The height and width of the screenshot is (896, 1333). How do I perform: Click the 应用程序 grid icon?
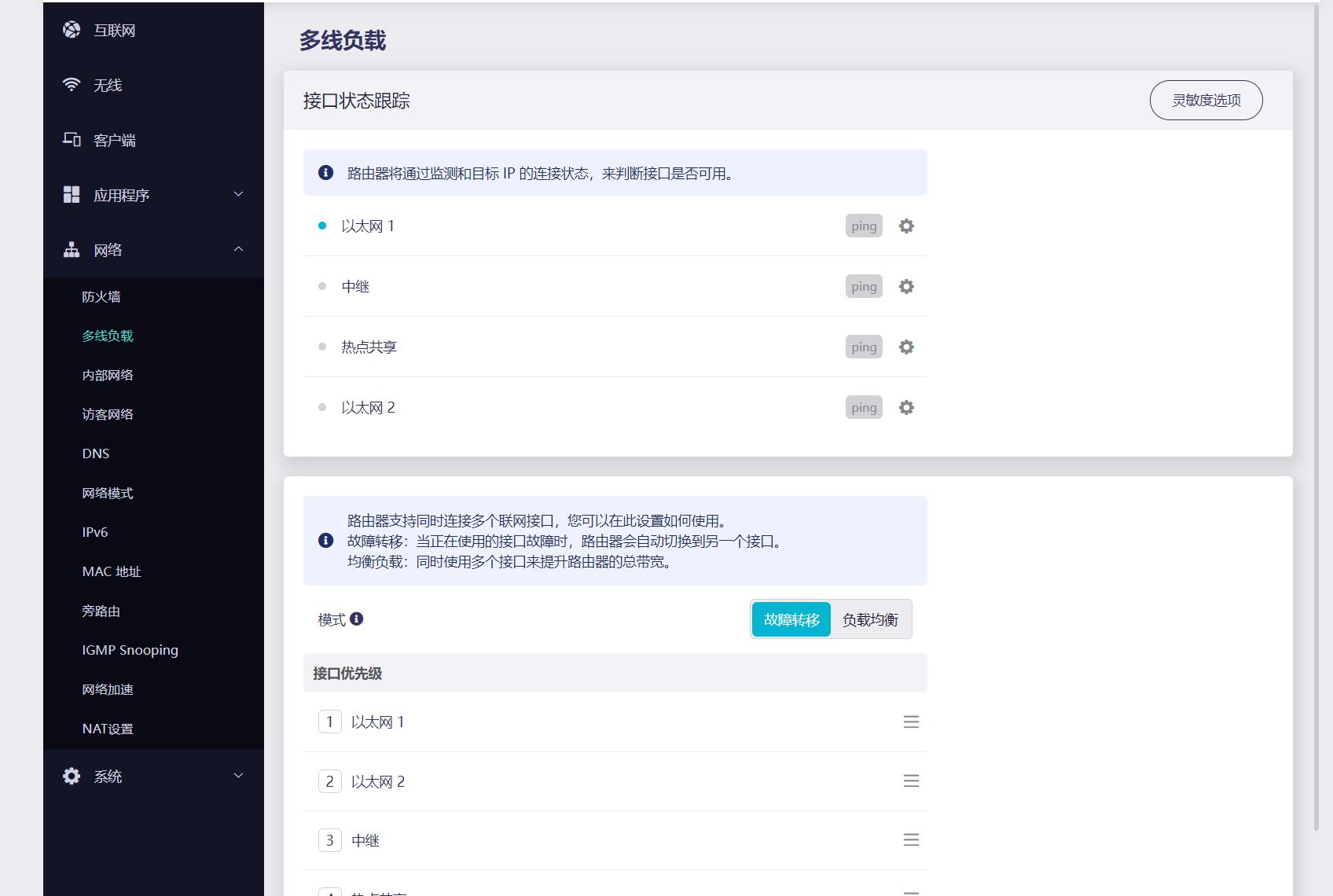coord(72,194)
